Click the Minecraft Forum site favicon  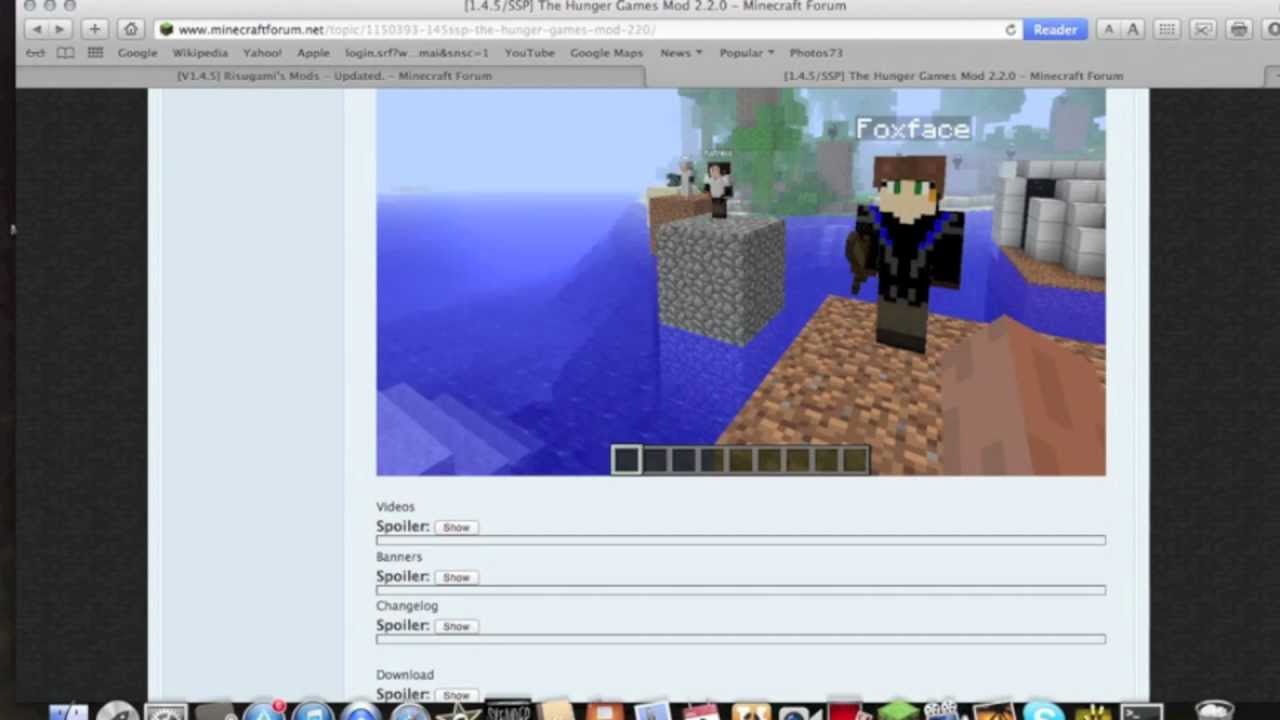pyautogui.click(x=166, y=30)
